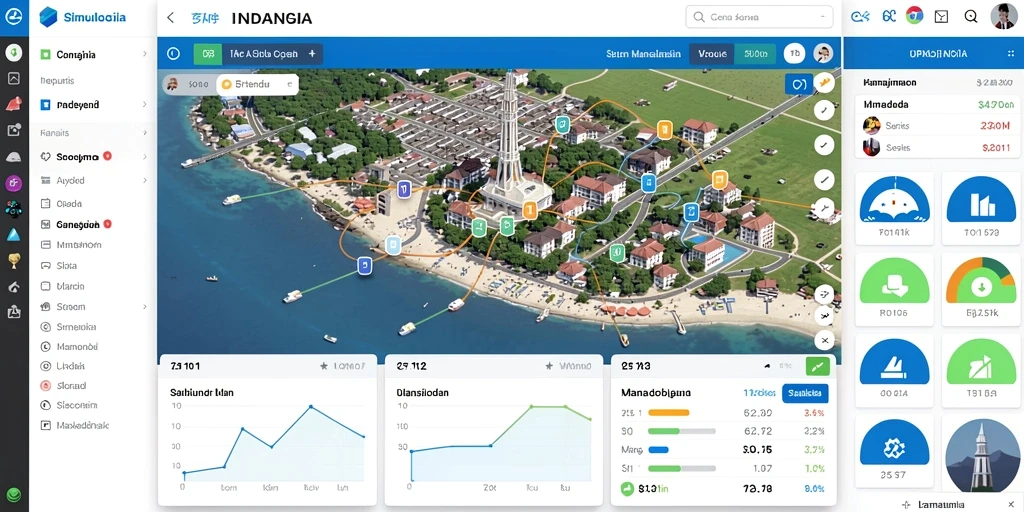Open the user avatar in the top right corner
The height and width of the screenshot is (512, 1024).
pos(1003,16)
